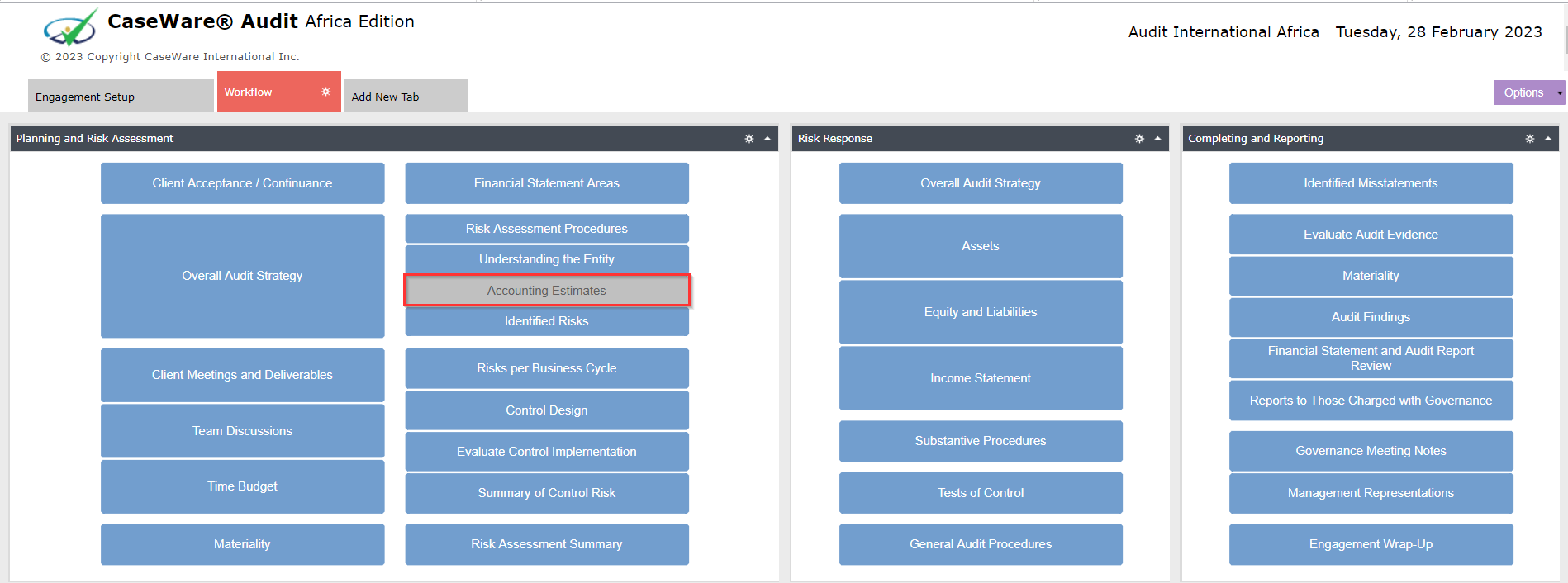Click the date Tuesday, 28 February 2023
This screenshot has width=1568, height=583.
click(x=1439, y=31)
